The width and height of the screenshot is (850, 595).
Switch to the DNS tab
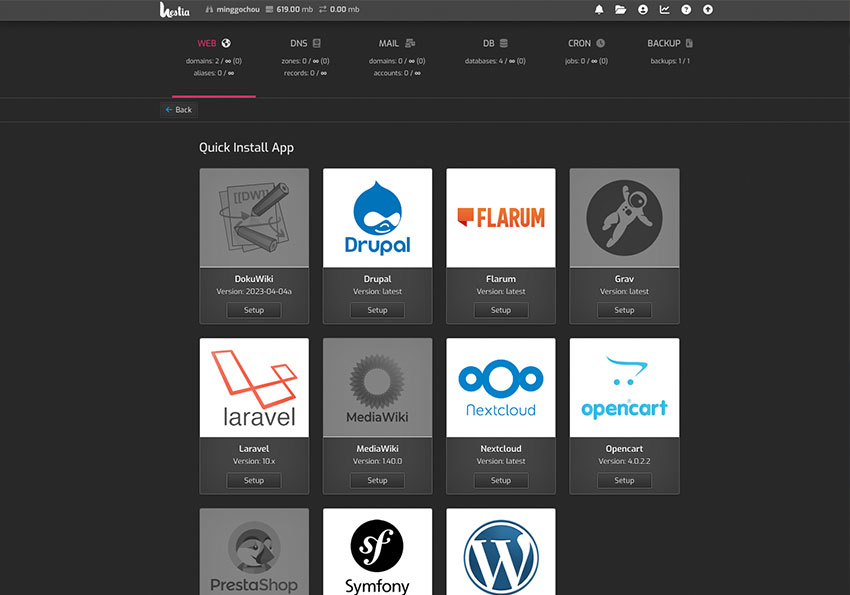305,43
